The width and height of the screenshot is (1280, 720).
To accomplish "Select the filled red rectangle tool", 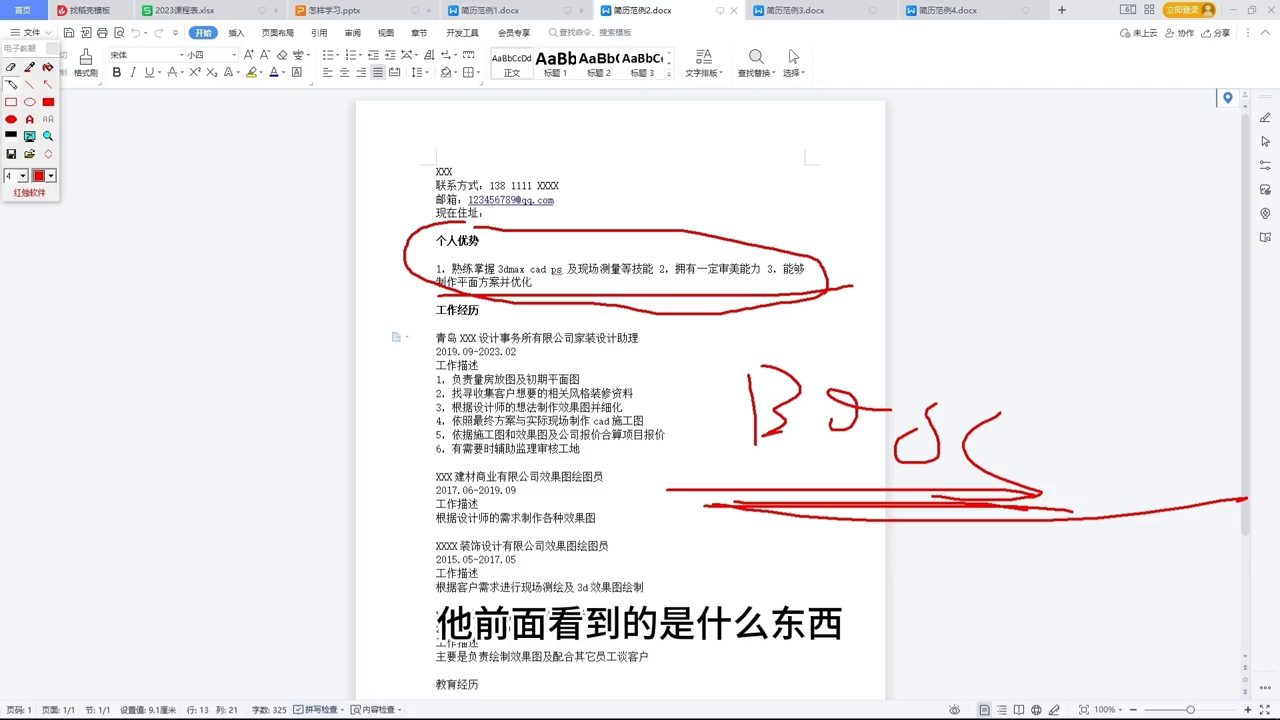I will click(48, 102).
